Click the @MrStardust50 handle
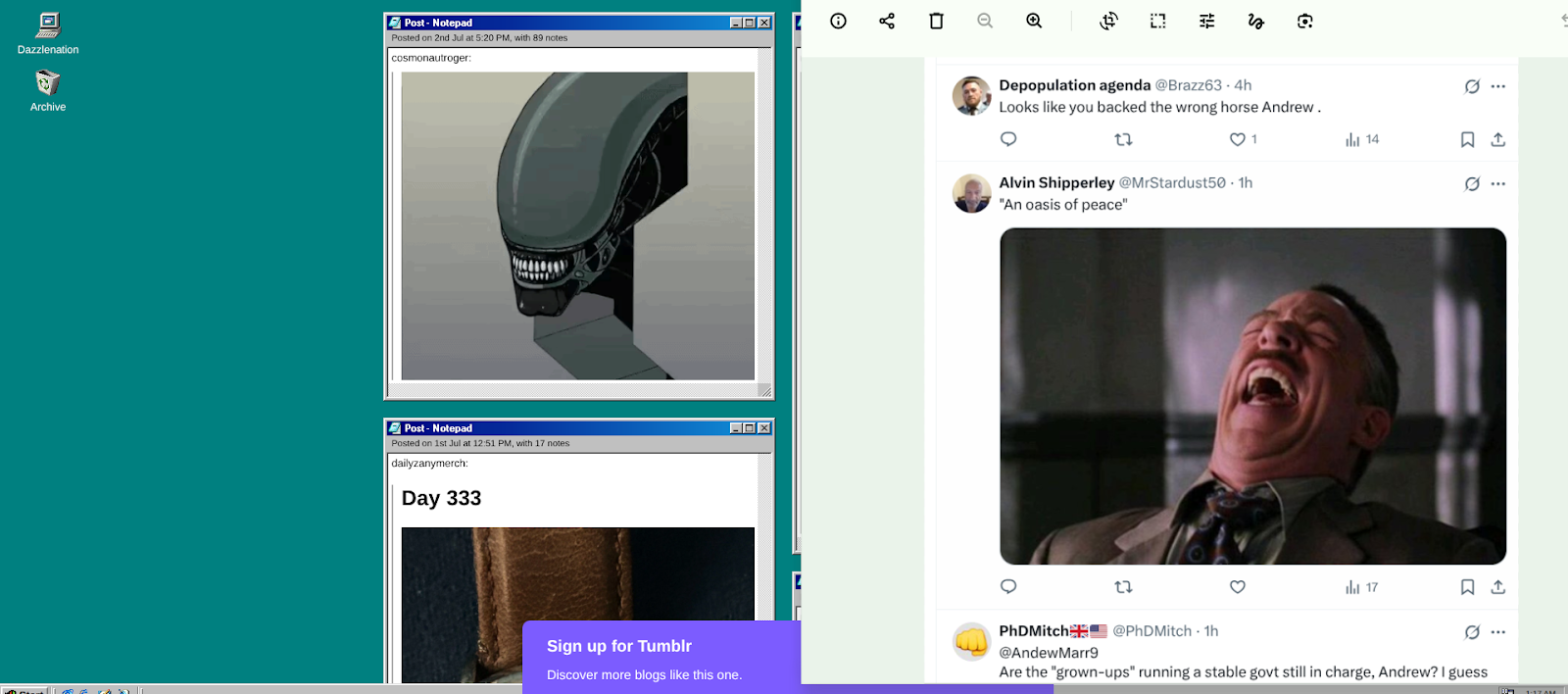The height and width of the screenshot is (694, 1568). pyautogui.click(x=1172, y=182)
